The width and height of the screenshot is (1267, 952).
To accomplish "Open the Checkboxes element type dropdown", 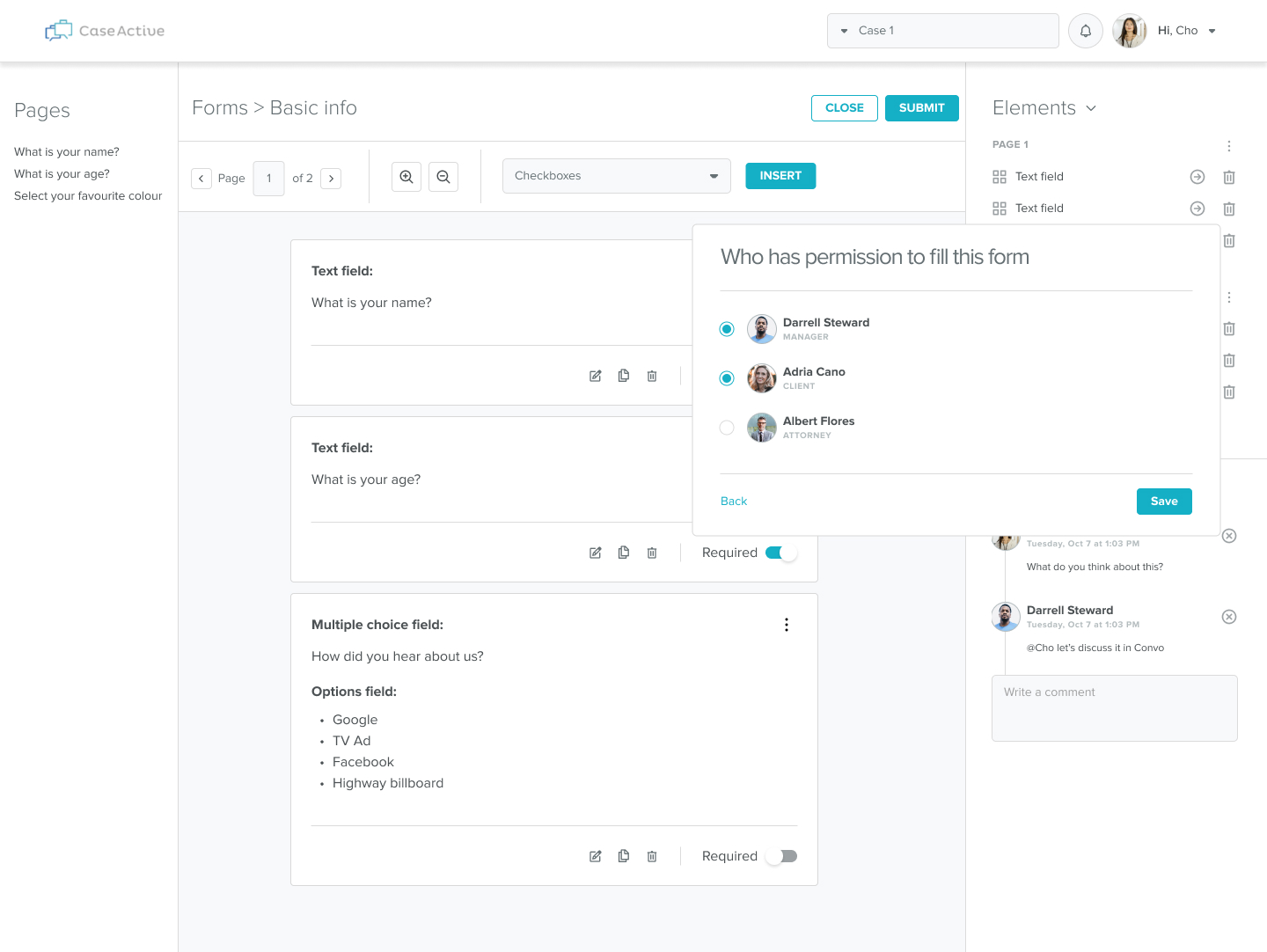I will click(616, 176).
